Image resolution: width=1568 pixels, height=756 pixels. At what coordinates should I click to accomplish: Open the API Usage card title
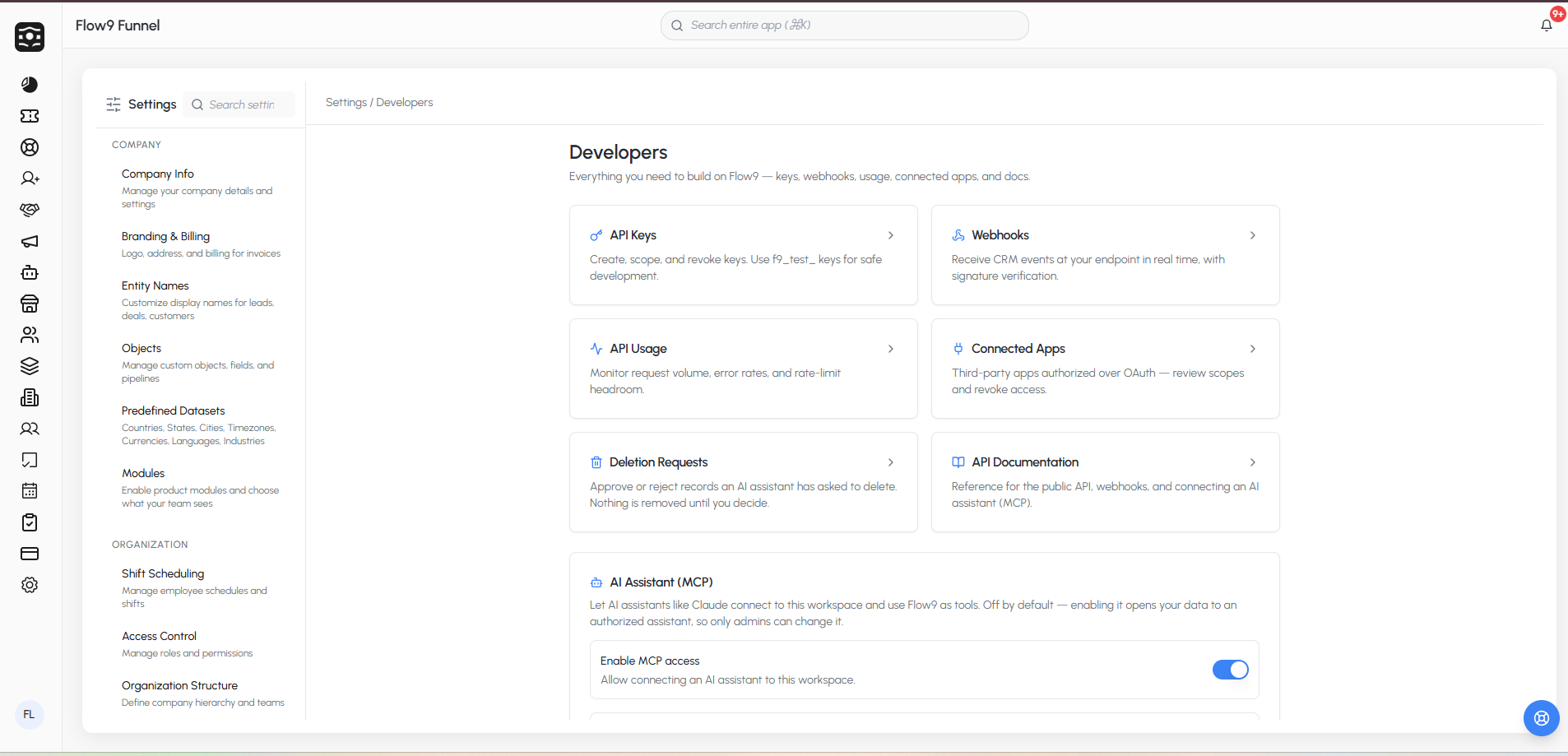click(638, 349)
